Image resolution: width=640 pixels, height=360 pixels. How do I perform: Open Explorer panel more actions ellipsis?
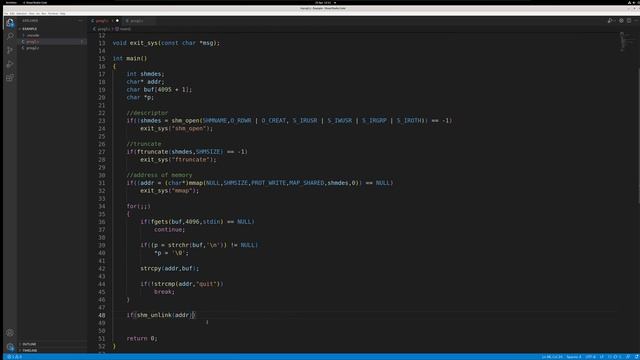point(81,20)
